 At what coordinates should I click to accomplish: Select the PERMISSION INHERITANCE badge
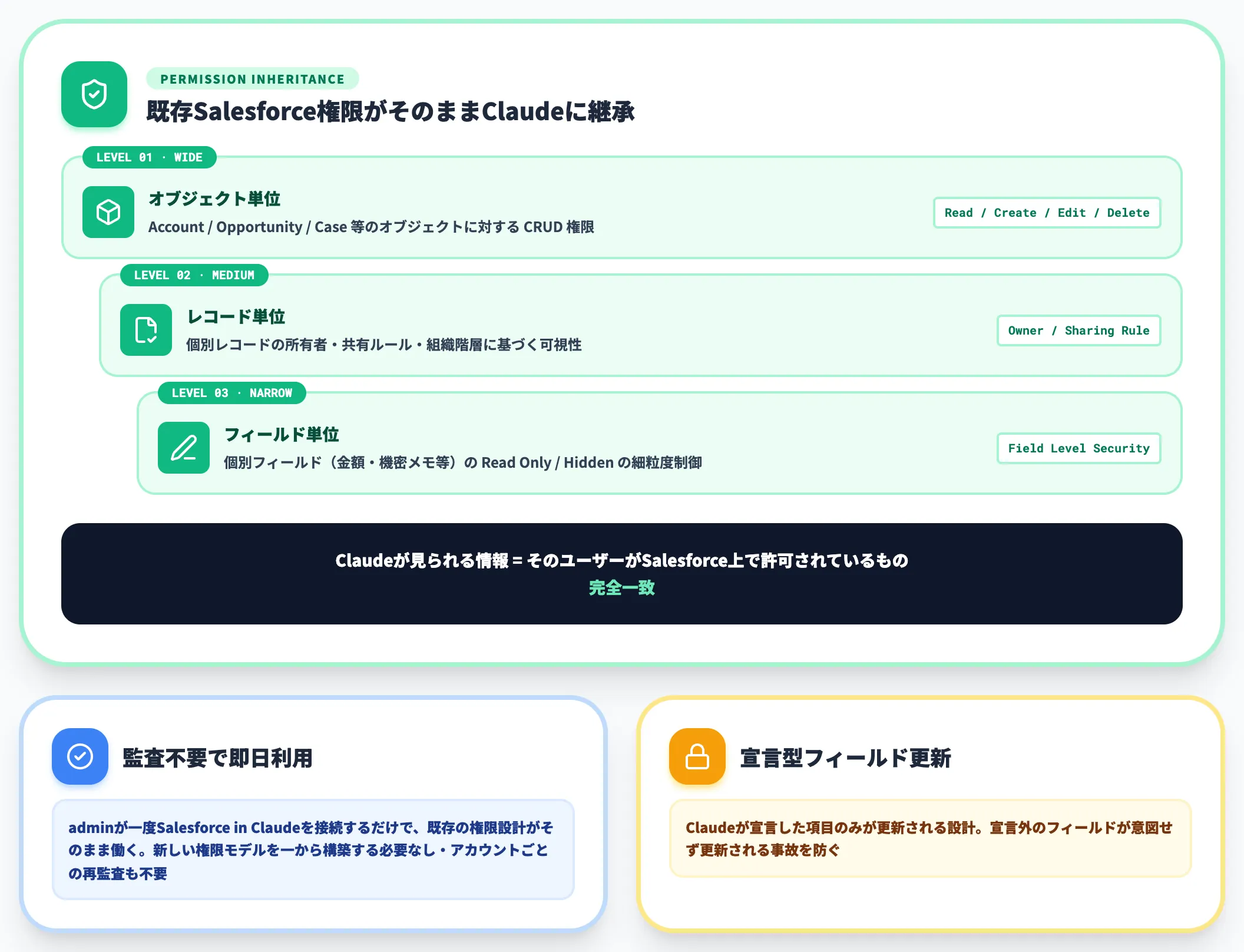pyautogui.click(x=253, y=79)
